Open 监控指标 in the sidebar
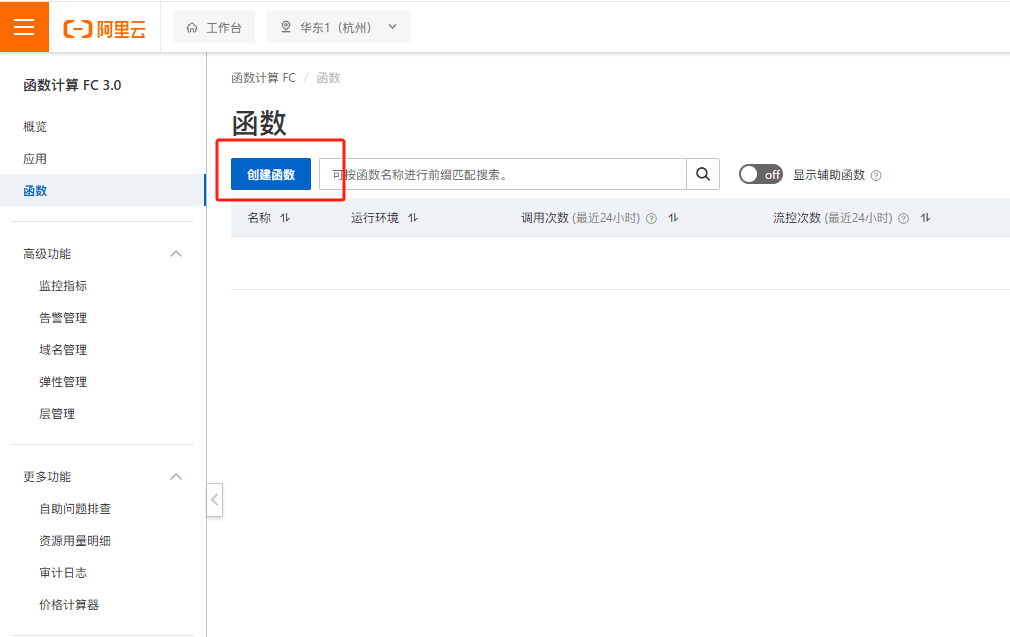1010x637 pixels. [x=62, y=286]
